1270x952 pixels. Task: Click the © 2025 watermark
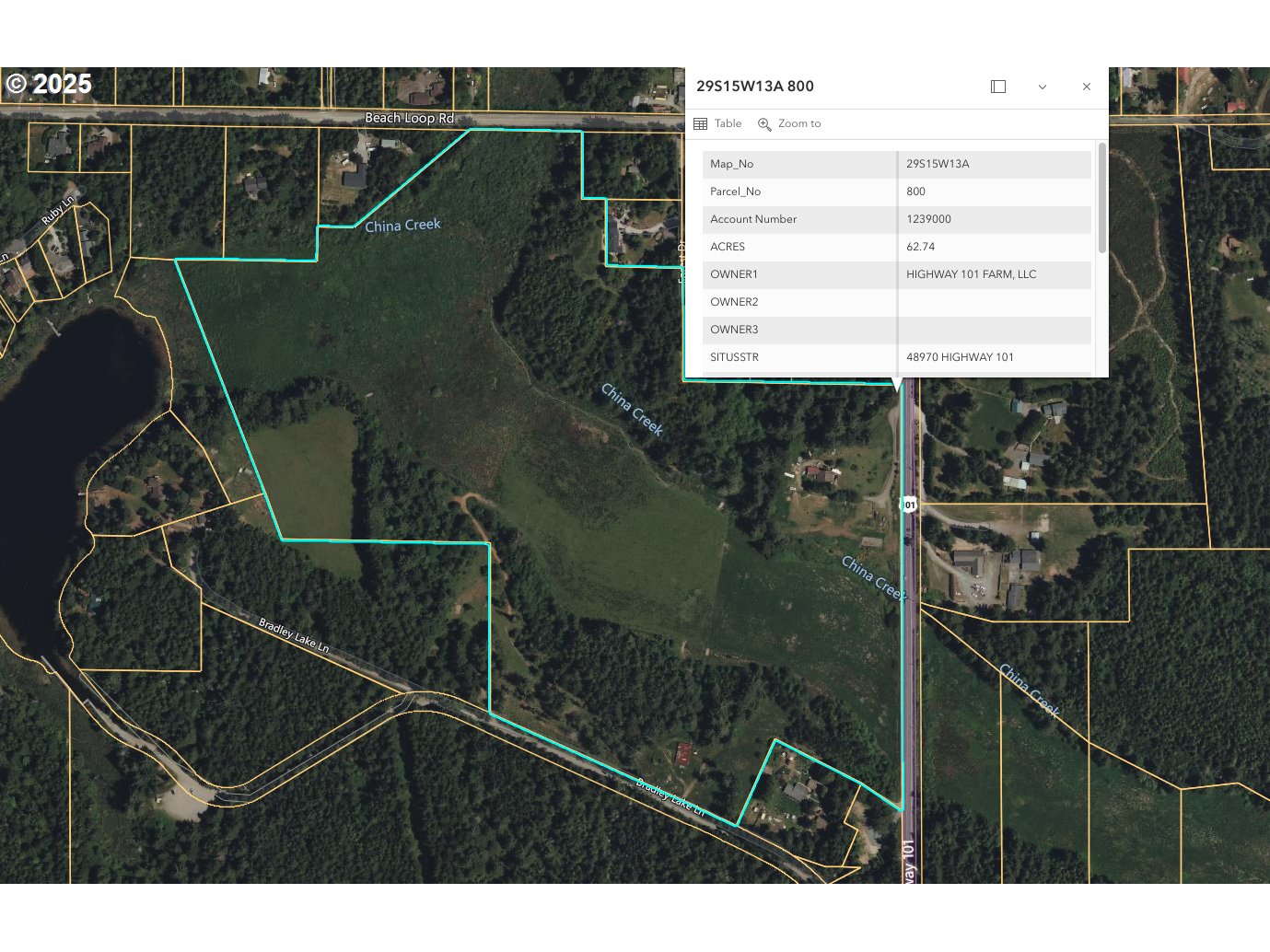coord(49,84)
